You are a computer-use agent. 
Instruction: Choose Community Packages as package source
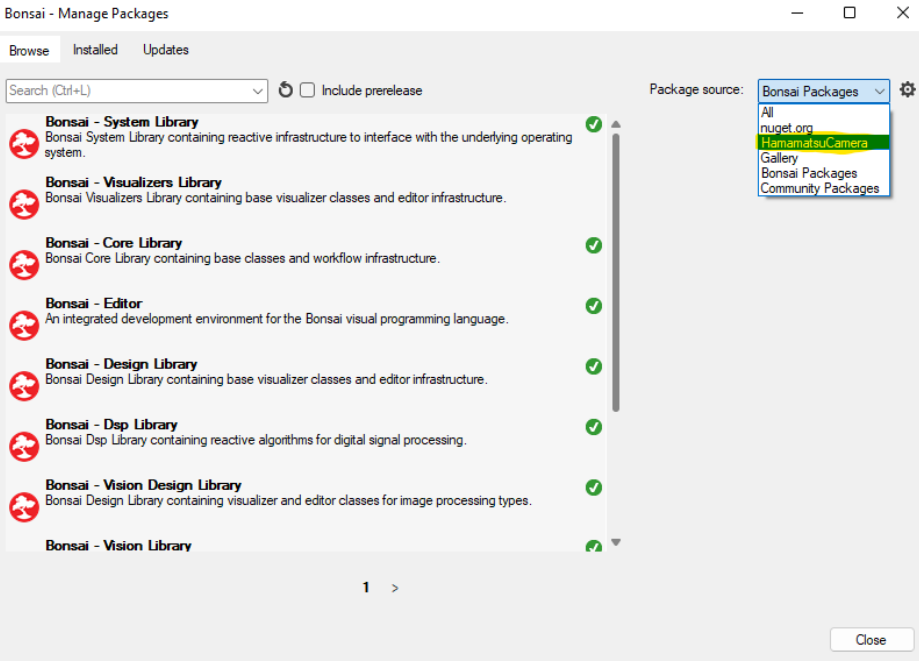pos(819,188)
